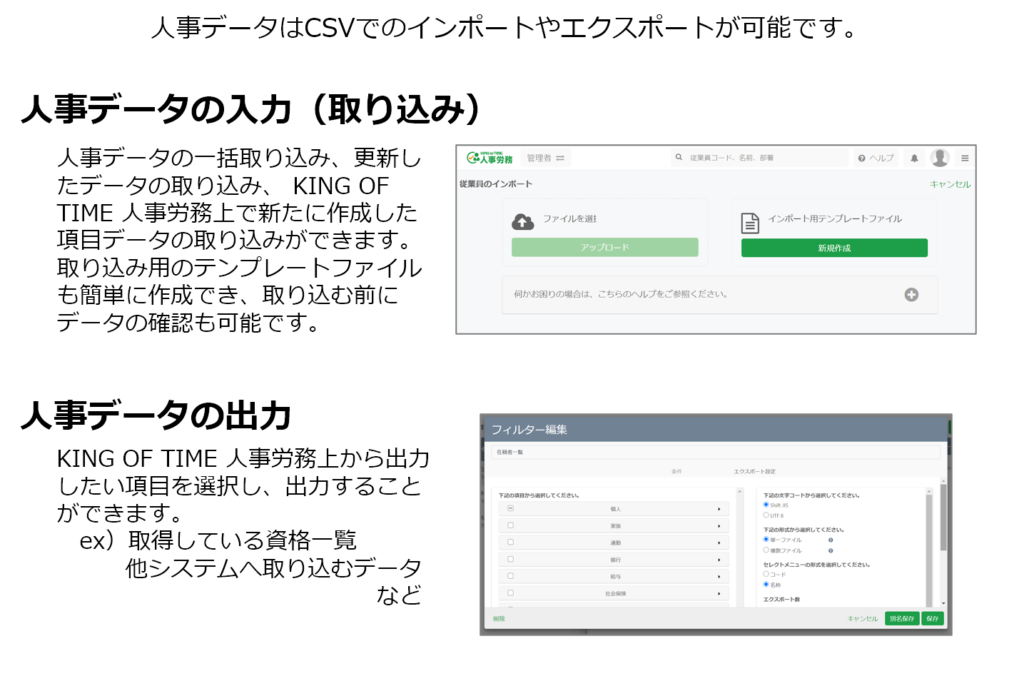Open the 管理者 role switcher
Viewport: 1024px width, 686px height.
point(546,158)
